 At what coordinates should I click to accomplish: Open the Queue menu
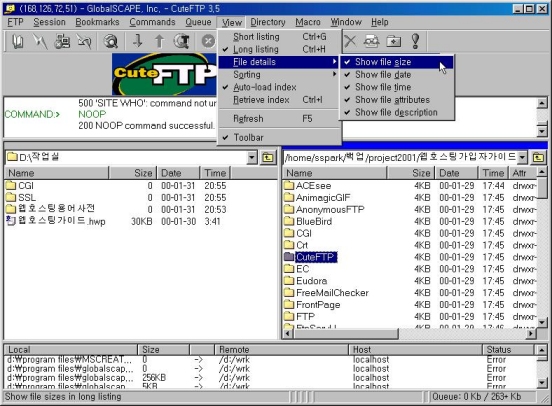coord(198,22)
